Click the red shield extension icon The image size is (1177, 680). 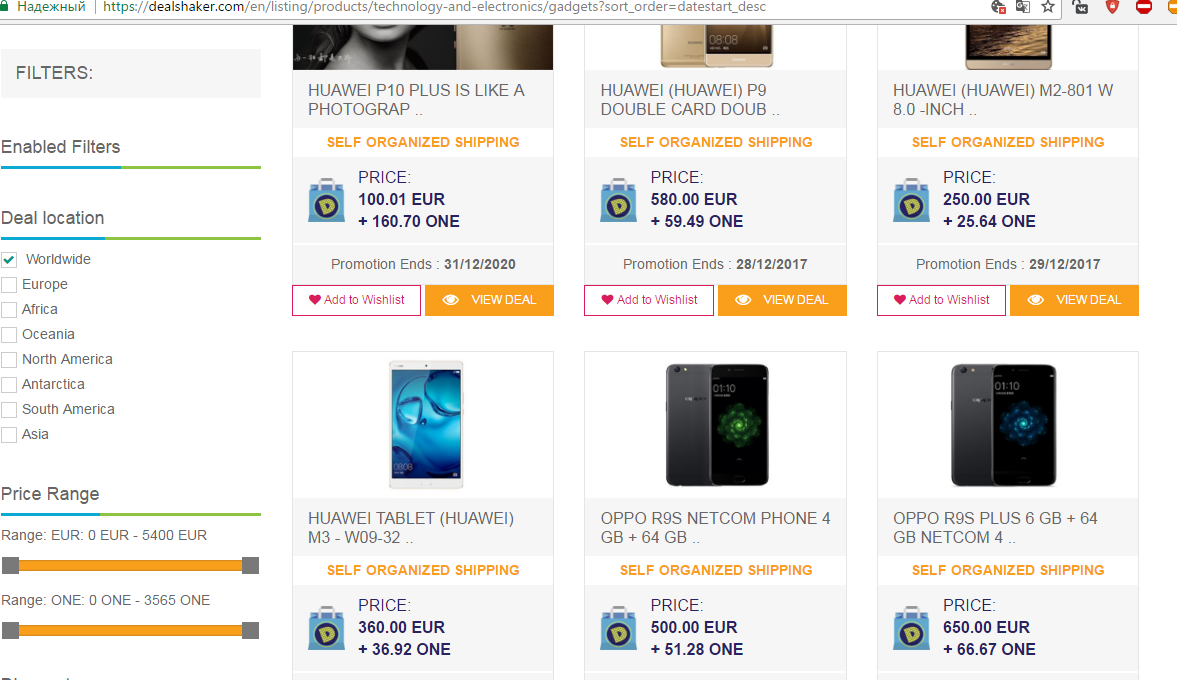[1112, 6]
